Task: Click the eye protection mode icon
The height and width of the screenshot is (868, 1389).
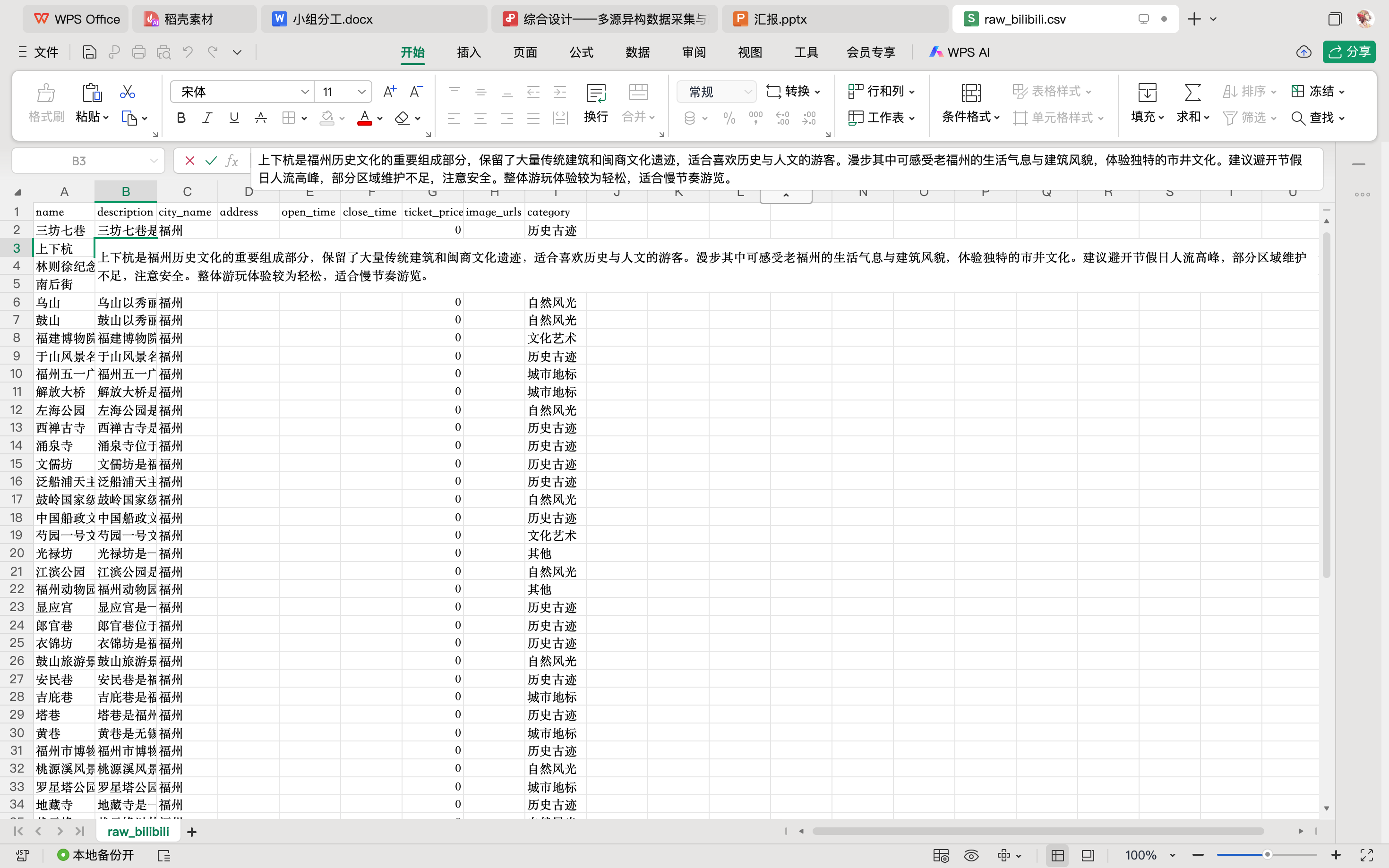Action: [x=971, y=855]
